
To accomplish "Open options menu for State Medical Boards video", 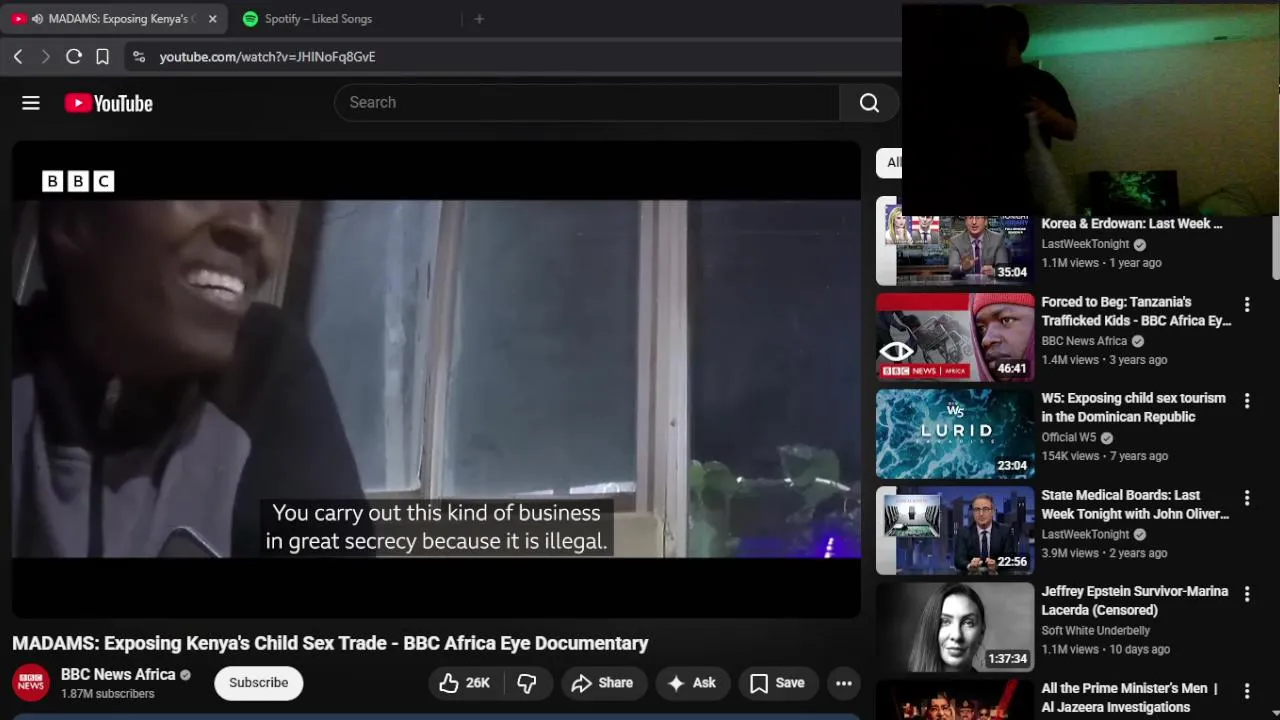I will [1247, 498].
